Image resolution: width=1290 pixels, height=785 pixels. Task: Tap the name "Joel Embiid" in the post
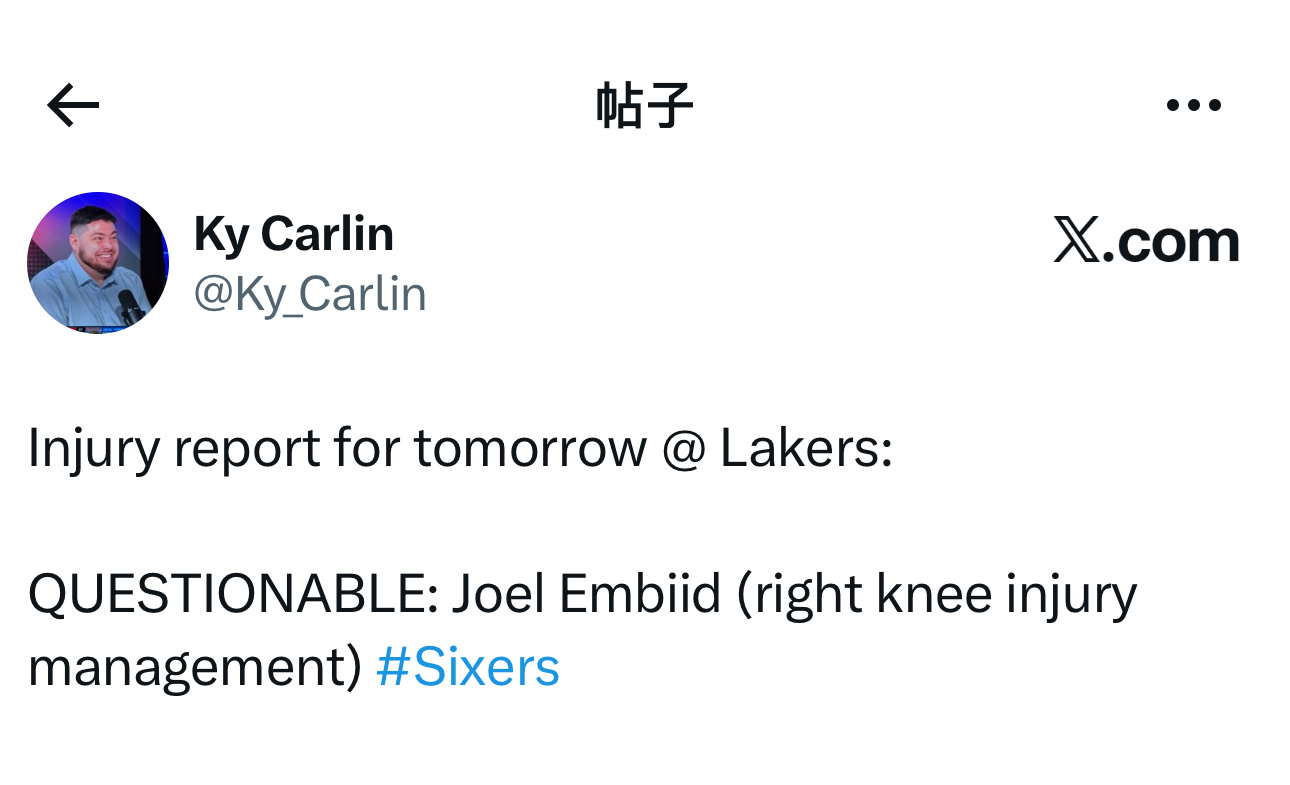coord(586,595)
